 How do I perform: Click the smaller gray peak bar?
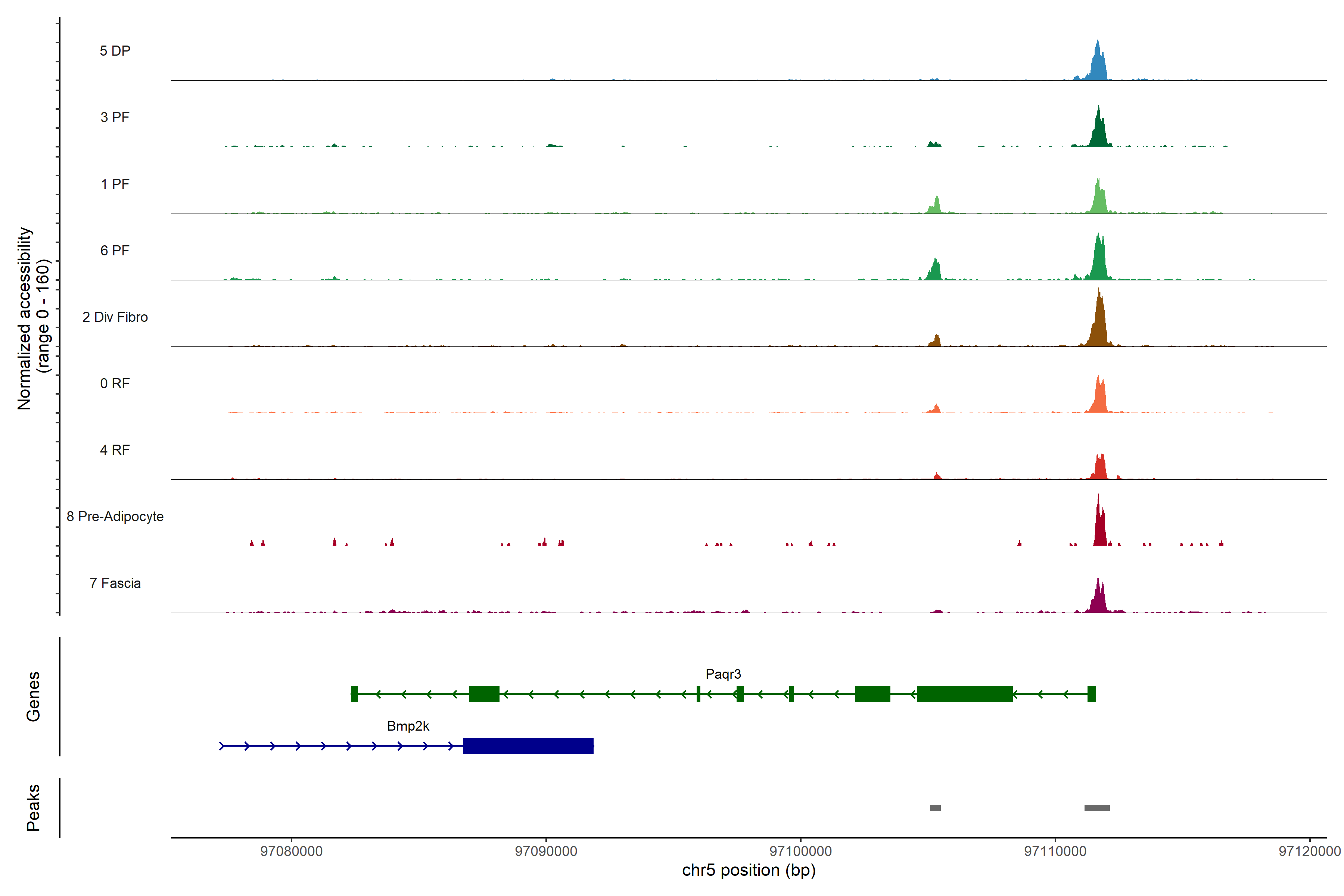(935, 808)
